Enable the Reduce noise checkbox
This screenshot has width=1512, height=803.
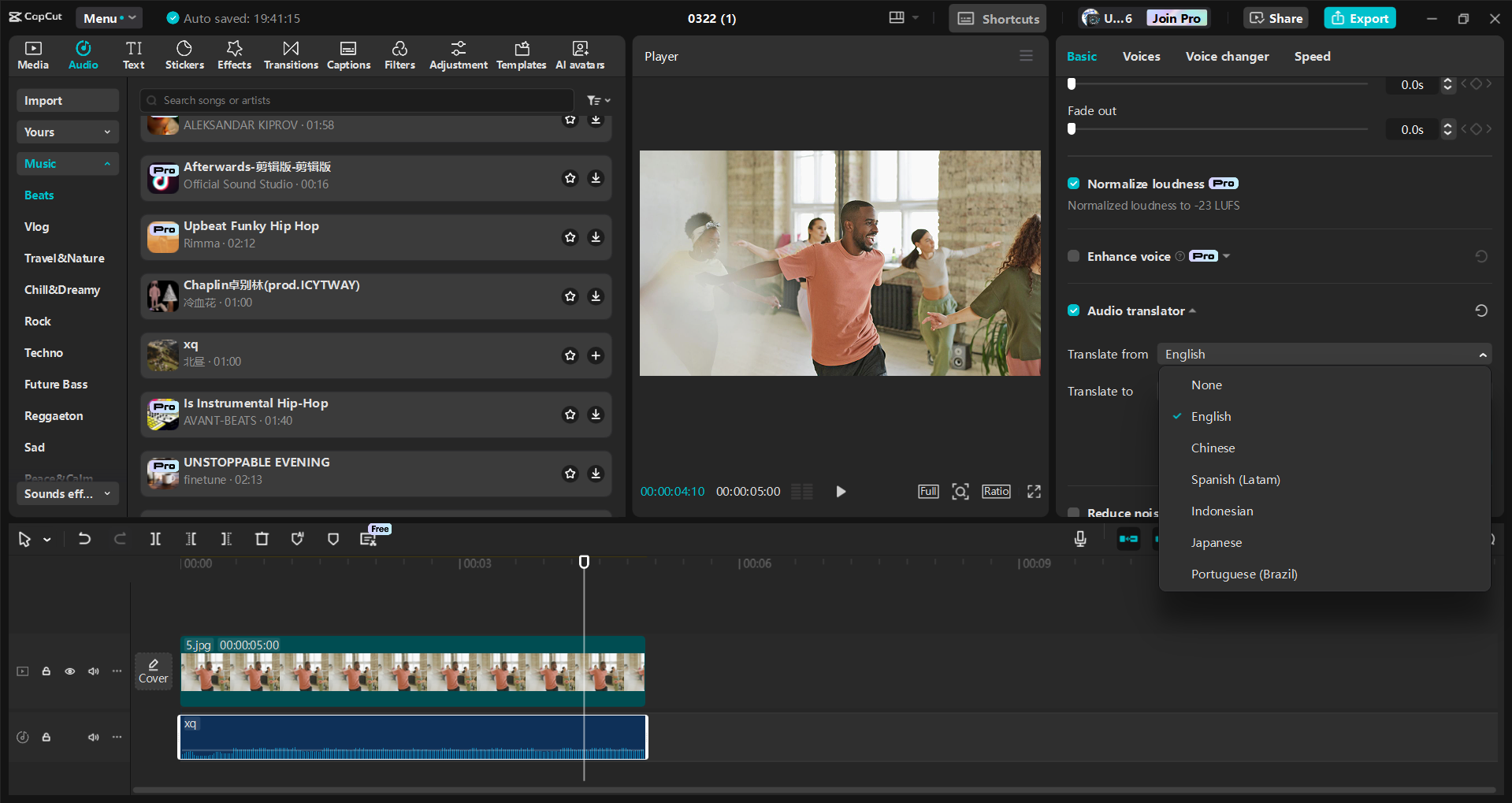[1073, 513]
